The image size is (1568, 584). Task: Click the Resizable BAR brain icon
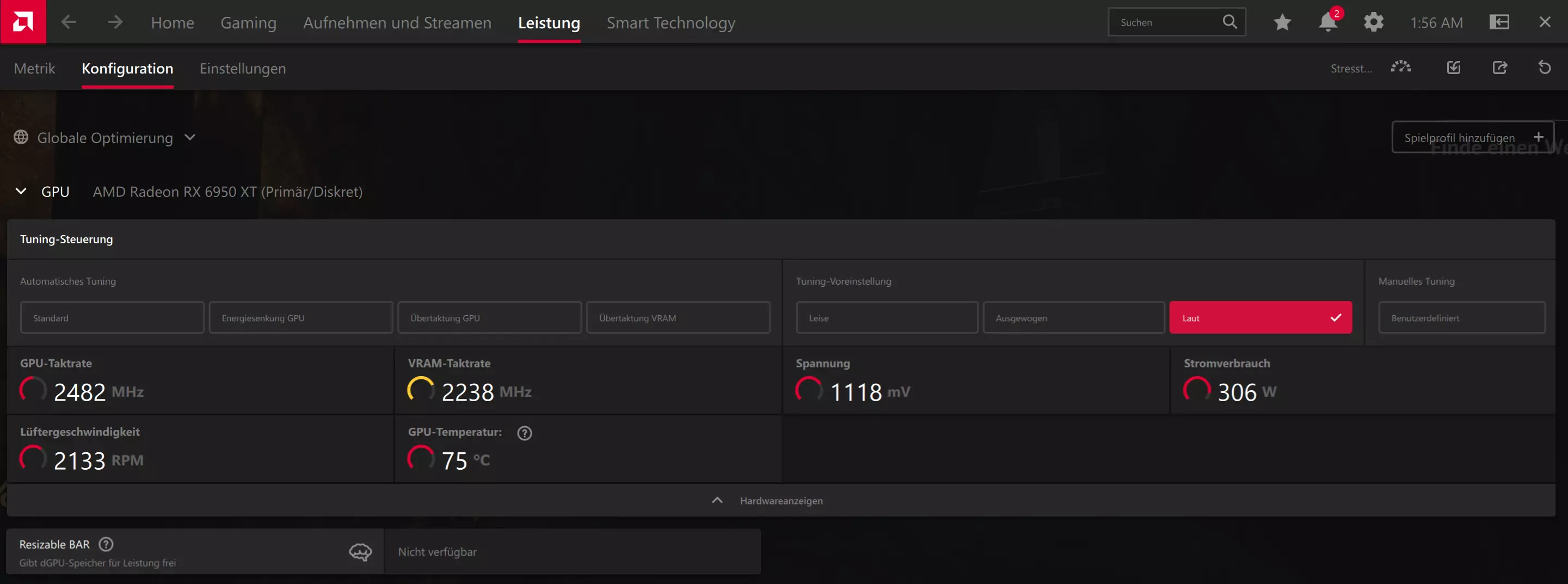360,552
